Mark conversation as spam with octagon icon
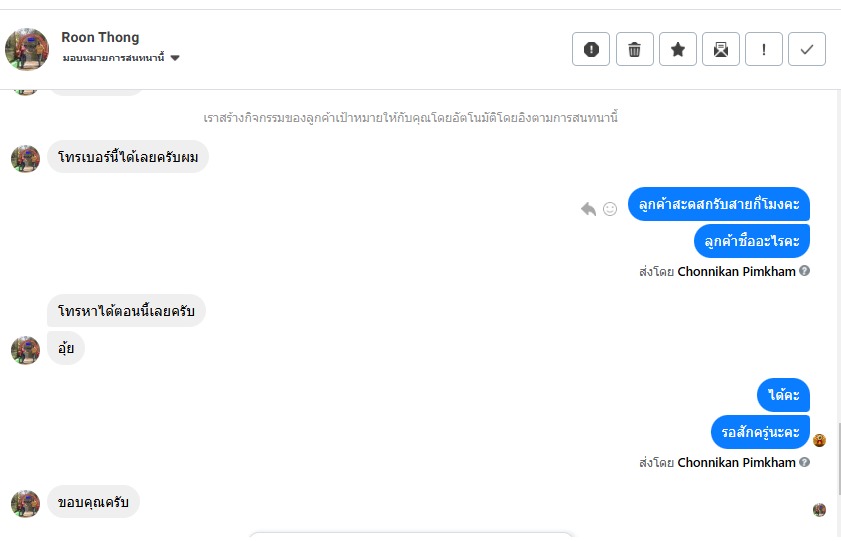The image size is (841, 541). click(x=591, y=49)
